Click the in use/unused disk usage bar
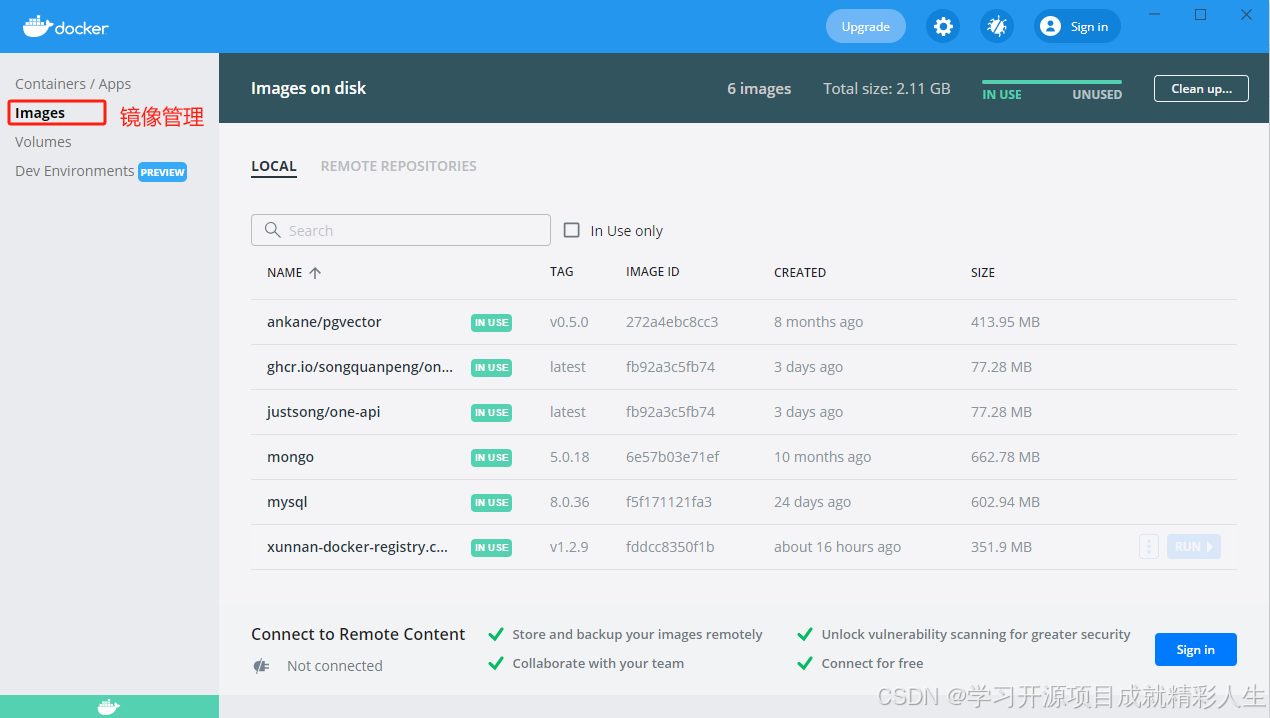This screenshot has width=1270, height=718. (1051, 82)
